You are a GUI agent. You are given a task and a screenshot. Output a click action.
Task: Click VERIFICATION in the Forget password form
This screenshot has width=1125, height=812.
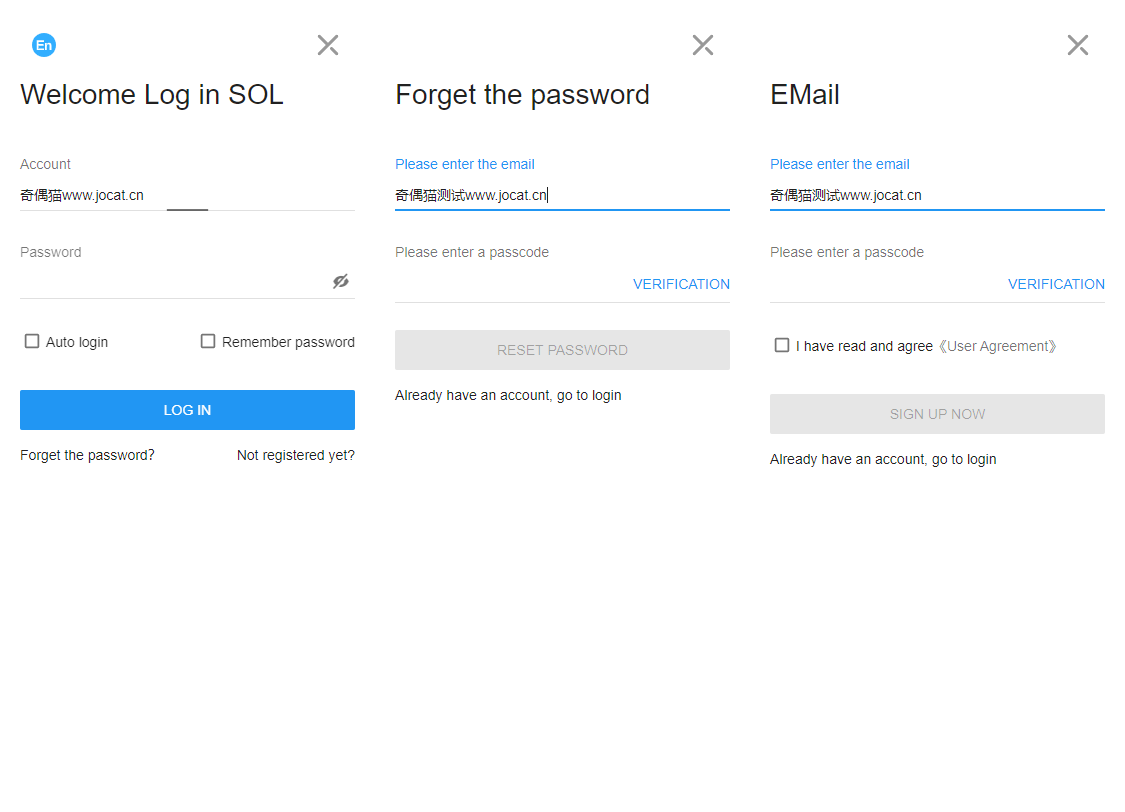pyautogui.click(x=681, y=284)
